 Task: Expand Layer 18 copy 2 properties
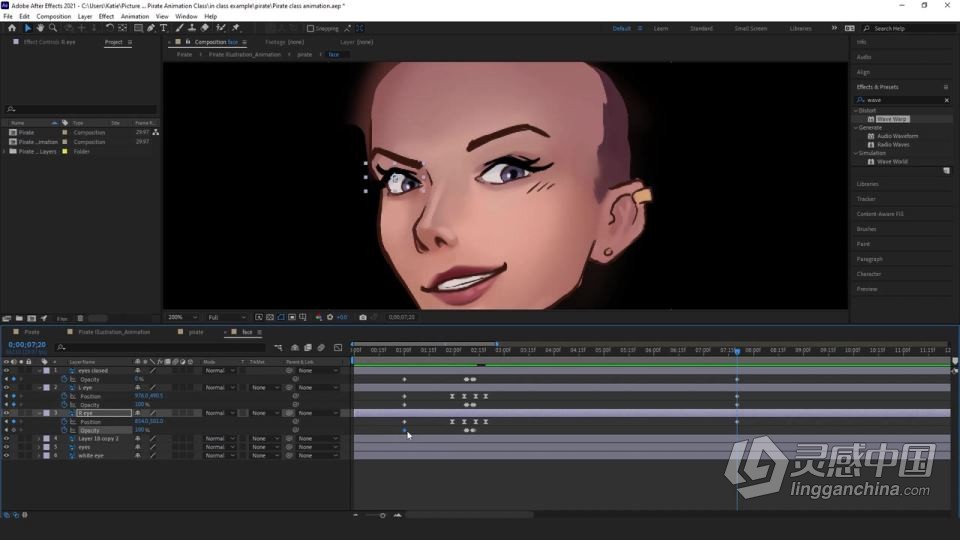click(x=39, y=438)
